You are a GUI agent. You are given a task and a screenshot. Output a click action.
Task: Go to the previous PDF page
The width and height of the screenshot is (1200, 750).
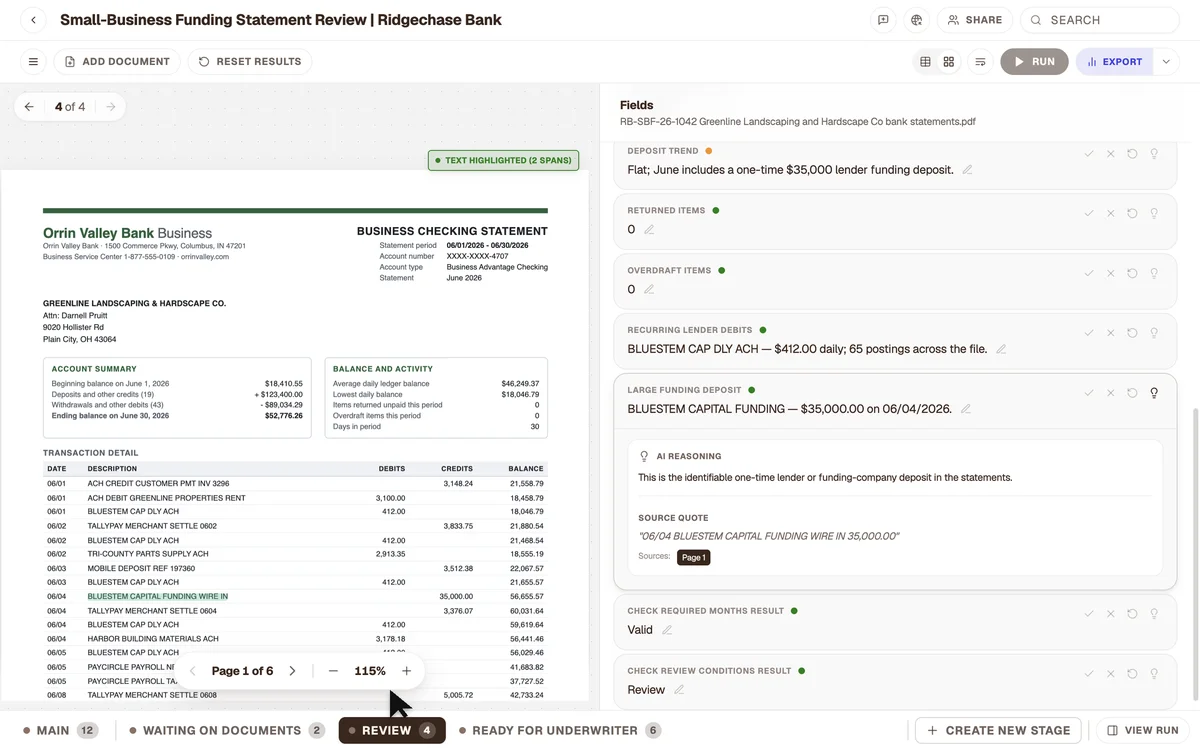pyautogui.click(x=193, y=671)
